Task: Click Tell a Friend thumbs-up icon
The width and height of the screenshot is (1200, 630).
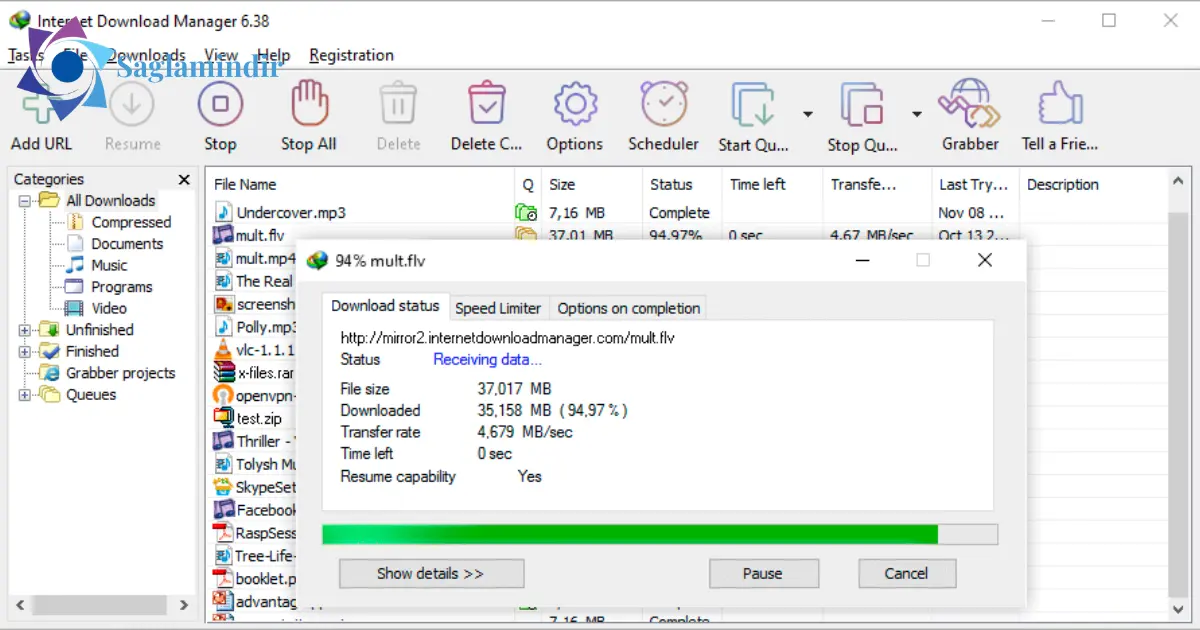Action: tap(1060, 103)
